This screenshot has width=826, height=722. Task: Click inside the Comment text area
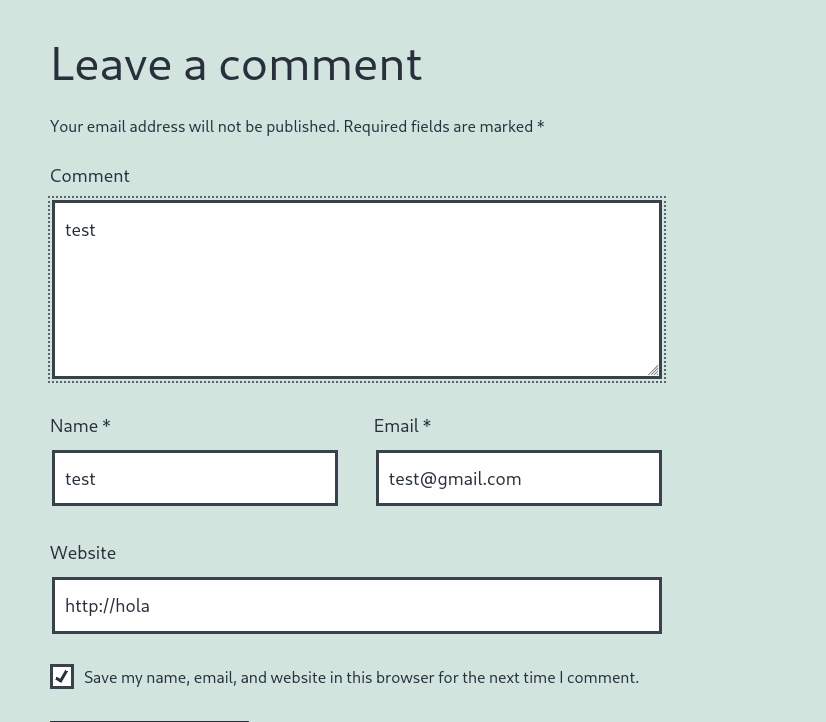357,300
